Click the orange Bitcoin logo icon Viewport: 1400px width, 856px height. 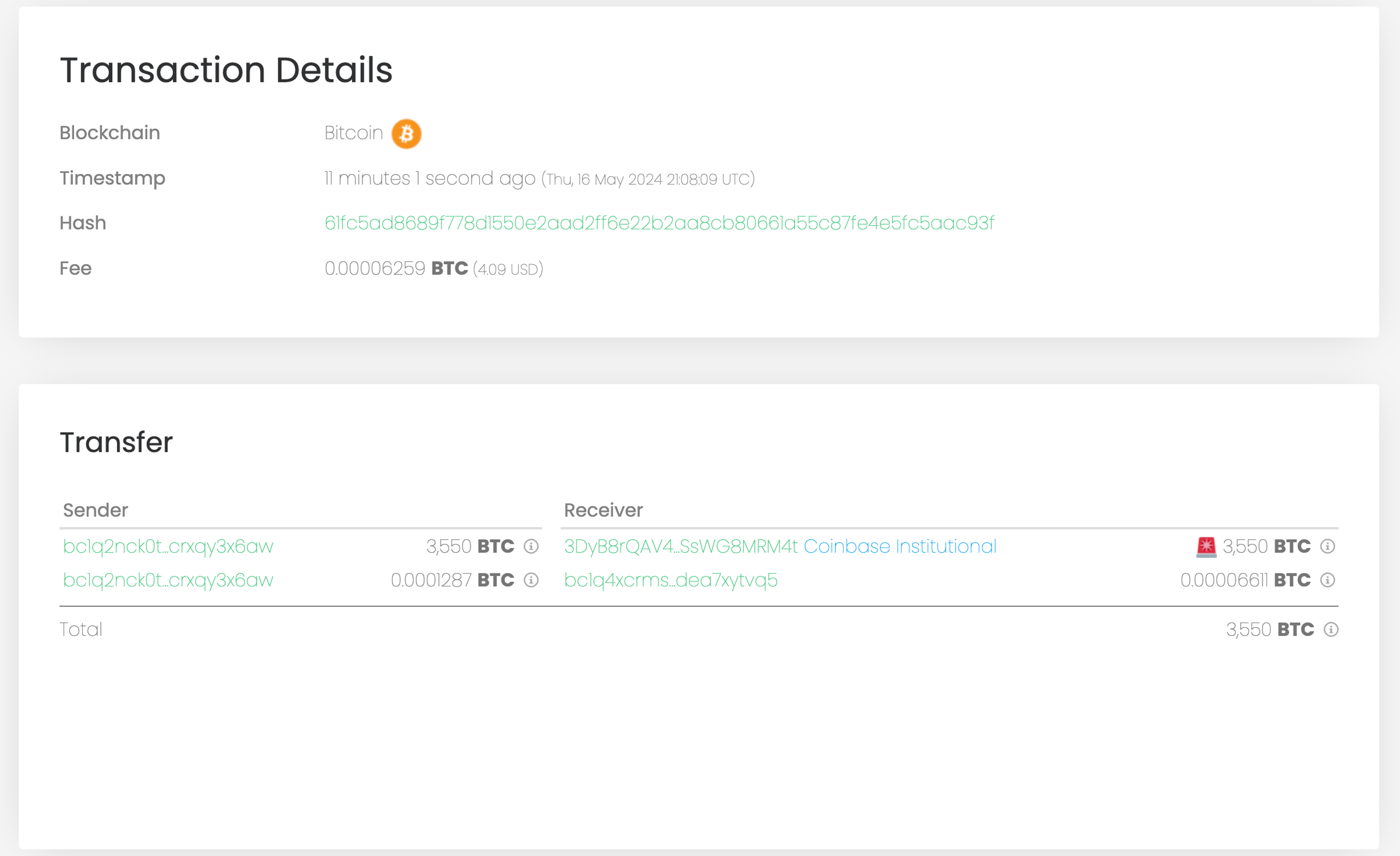click(406, 133)
